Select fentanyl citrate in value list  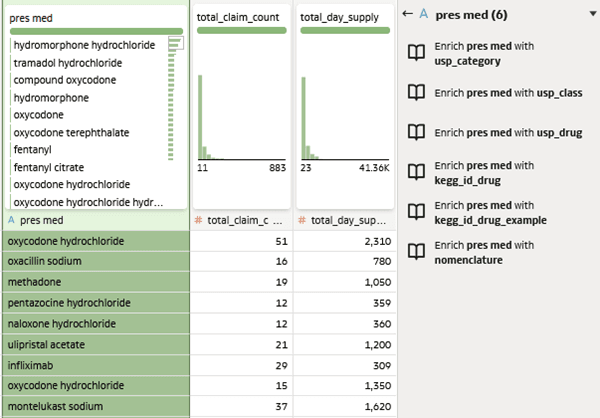tap(49, 167)
